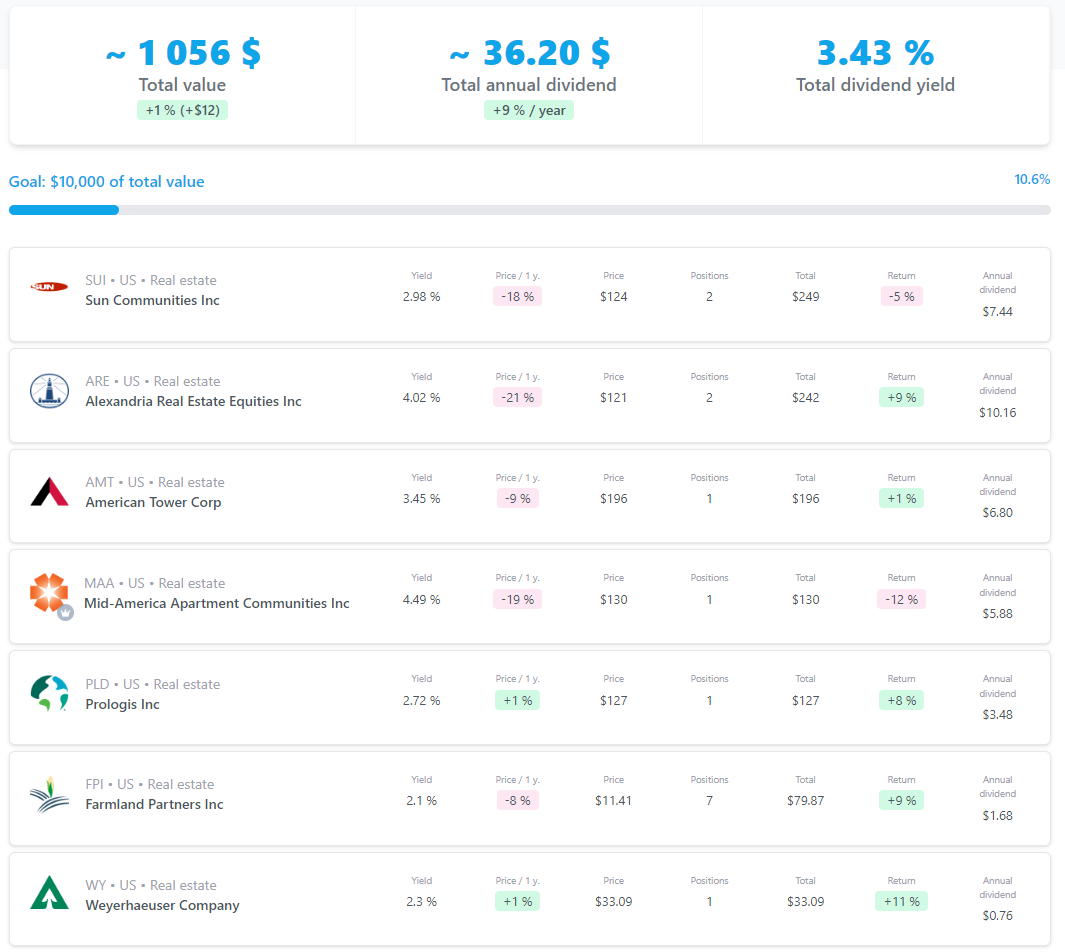Click the AMT • US • Real estate tag
1065x952 pixels.
(155, 483)
